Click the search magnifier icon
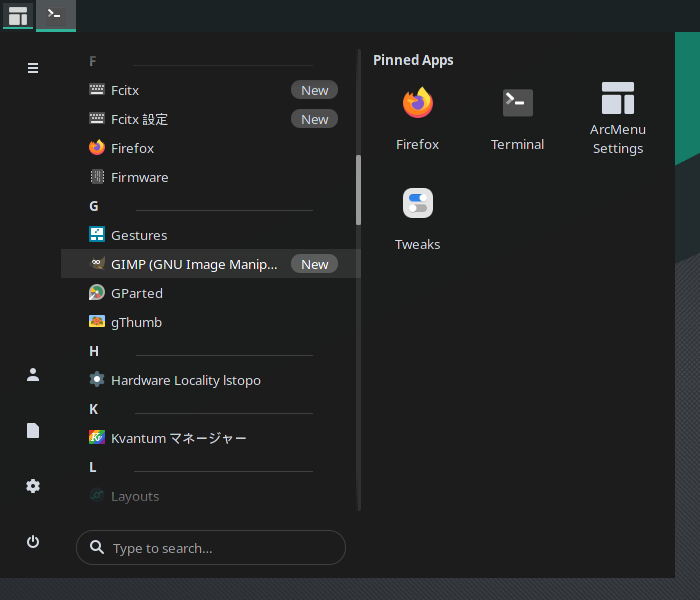The image size is (700, 600). 97,547
